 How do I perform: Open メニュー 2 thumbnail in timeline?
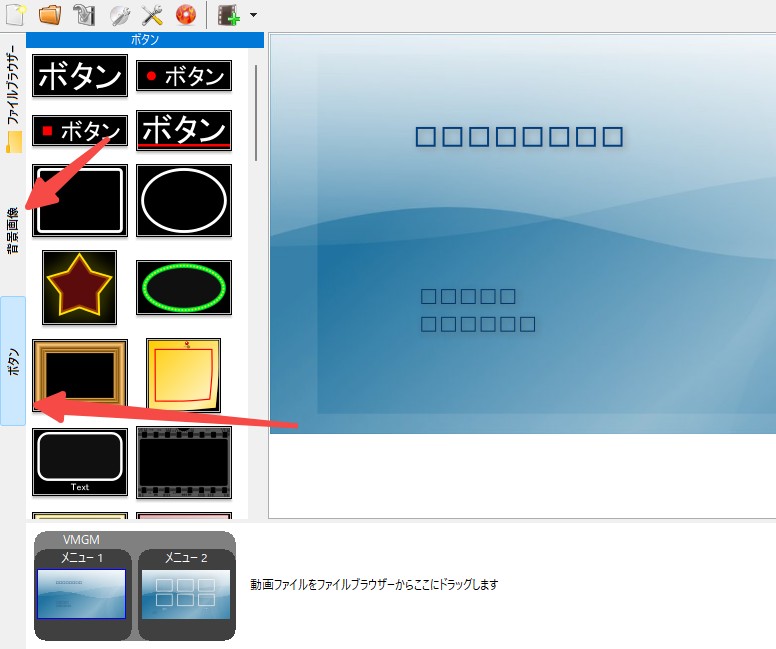(186, 594)
